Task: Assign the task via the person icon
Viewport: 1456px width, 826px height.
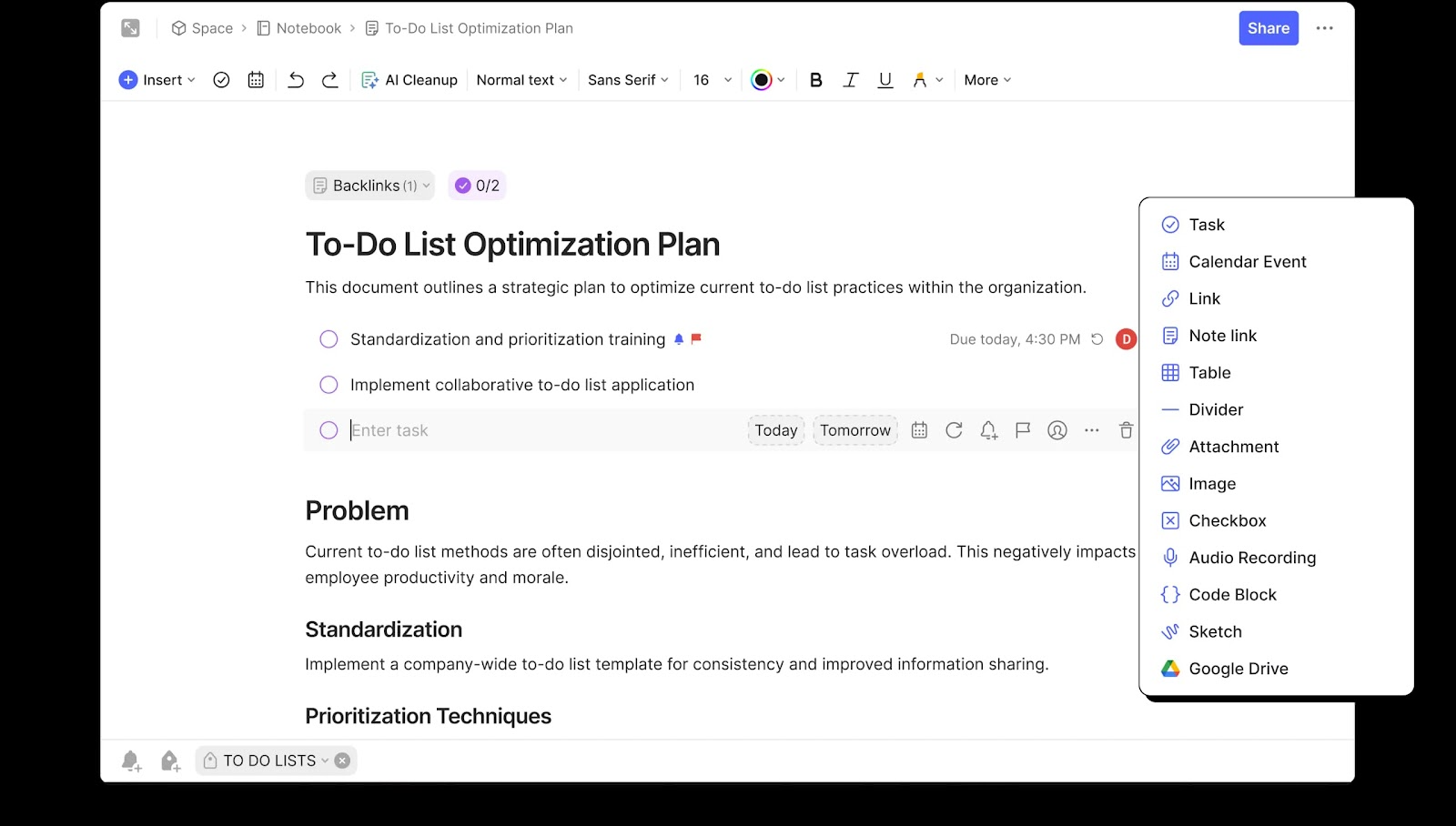Action: click(1057, 430)
